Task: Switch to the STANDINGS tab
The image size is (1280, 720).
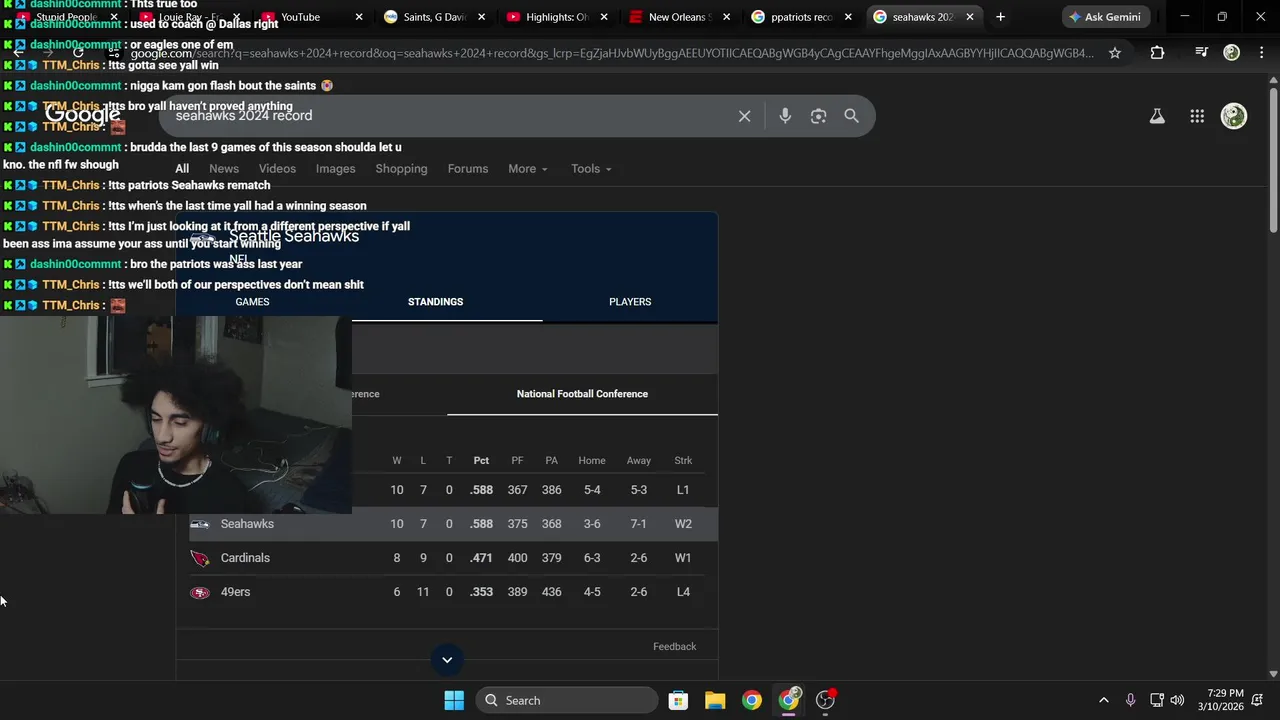Action: pyautogui.click(x=435, y=302)
